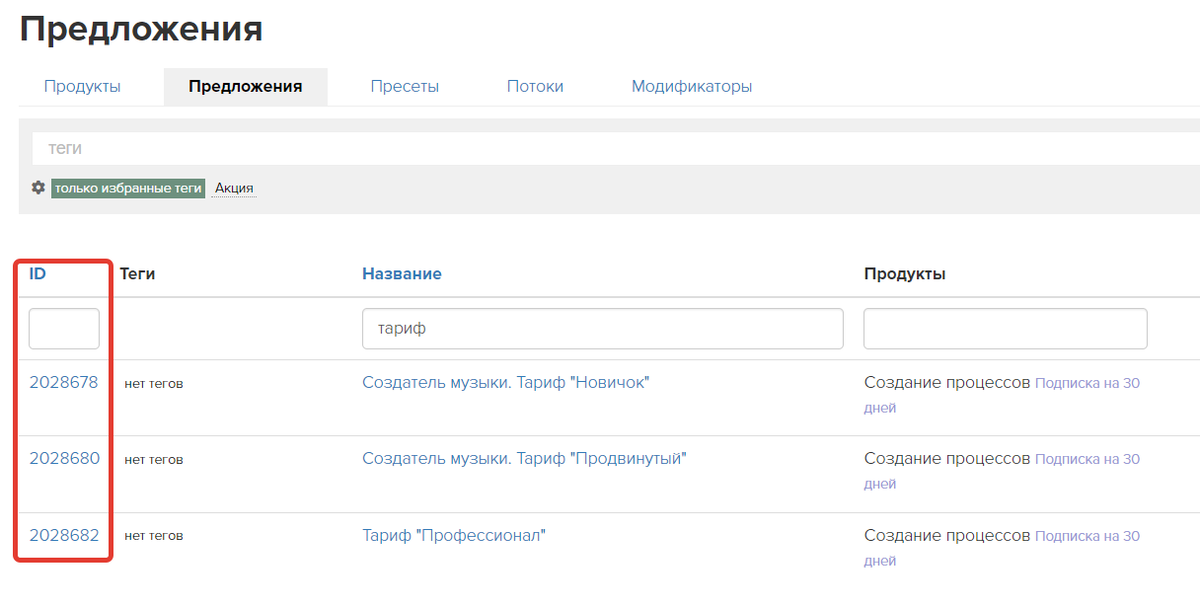Sort by the ID column header

pyautogui.click(x=37, y=273)
